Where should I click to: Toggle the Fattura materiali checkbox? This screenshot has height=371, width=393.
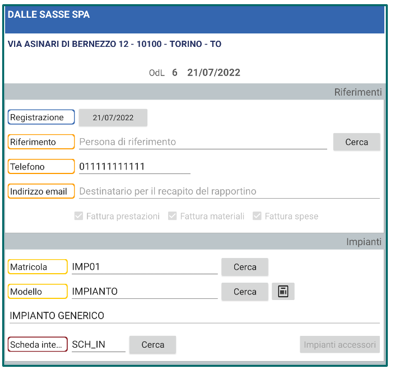point(172,216)
